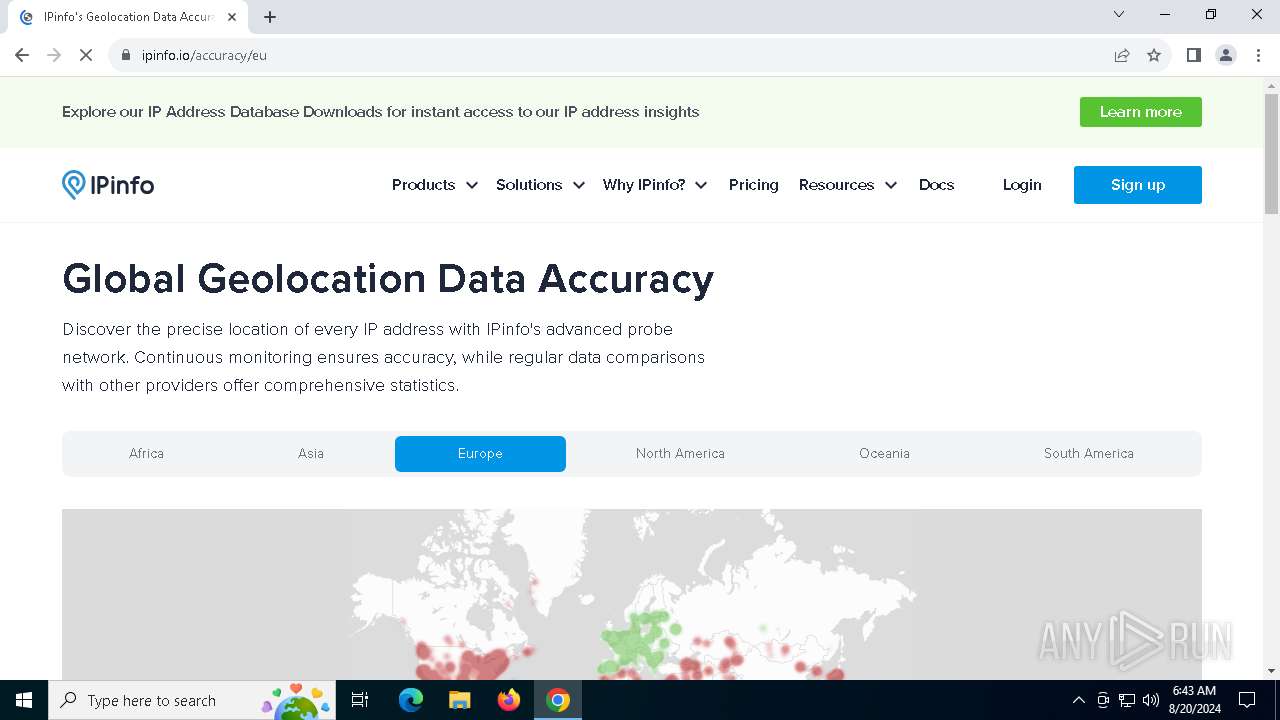
Task: Open the Pricing page
Action: (753, 185)
